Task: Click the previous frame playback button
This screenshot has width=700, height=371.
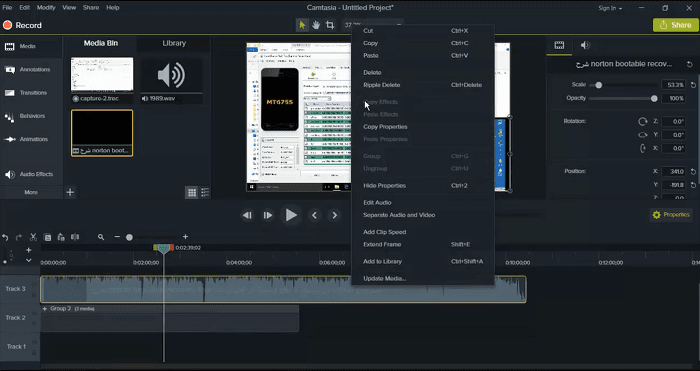Action: point(247,215)
